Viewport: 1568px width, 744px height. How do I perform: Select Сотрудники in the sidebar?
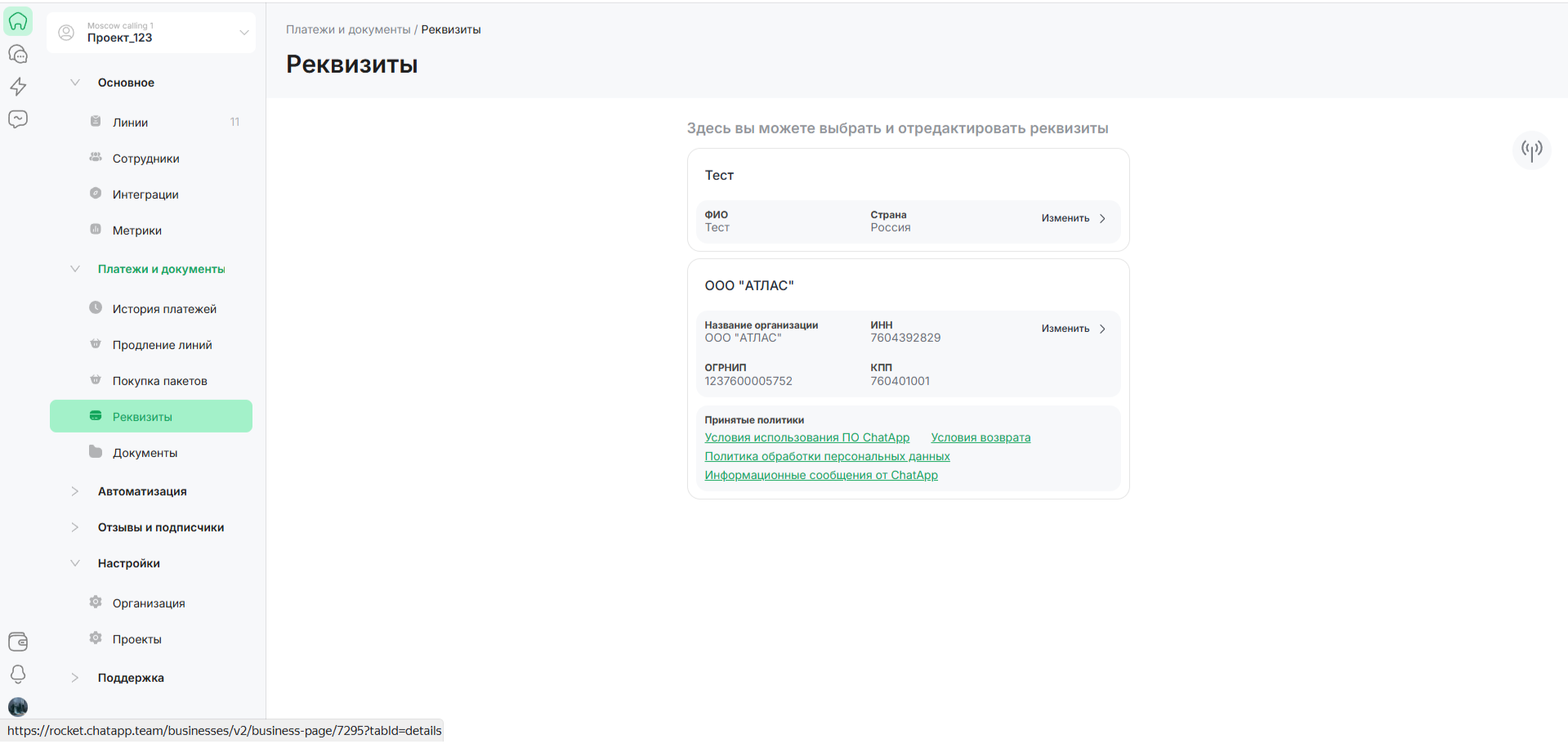145,159
